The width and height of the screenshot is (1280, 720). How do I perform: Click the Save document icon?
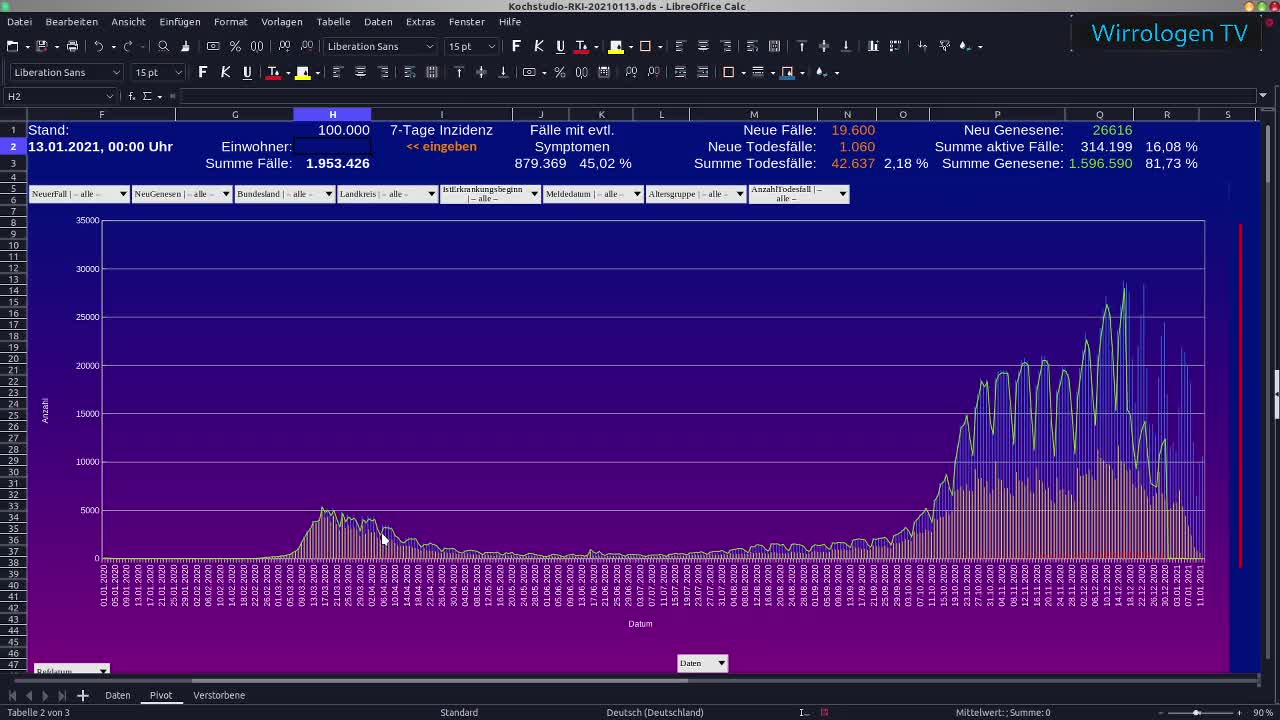pos(41,46)
